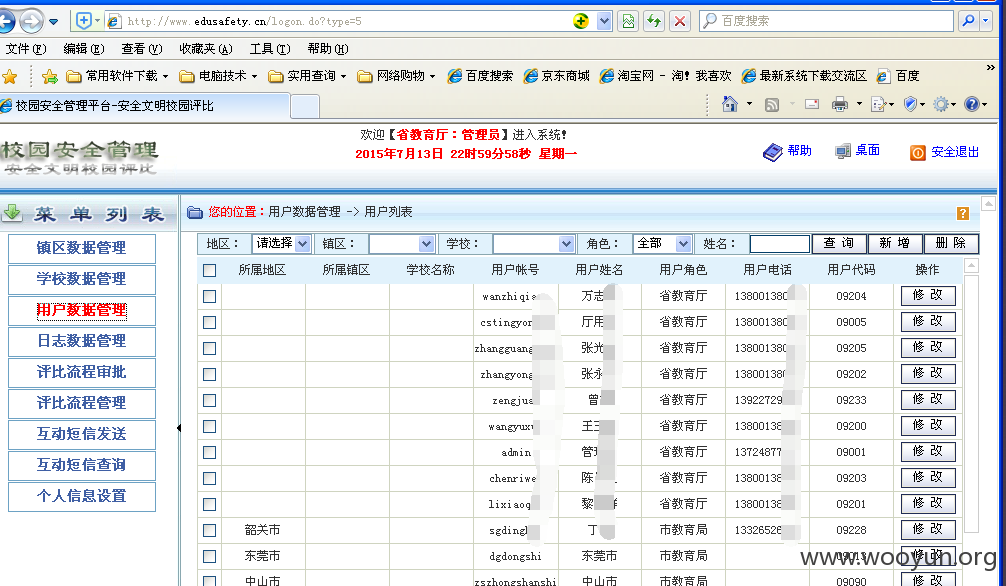1006x586 pixels.
Task: Click the green plus icon in address bar
Action: (x=581, y=21)
